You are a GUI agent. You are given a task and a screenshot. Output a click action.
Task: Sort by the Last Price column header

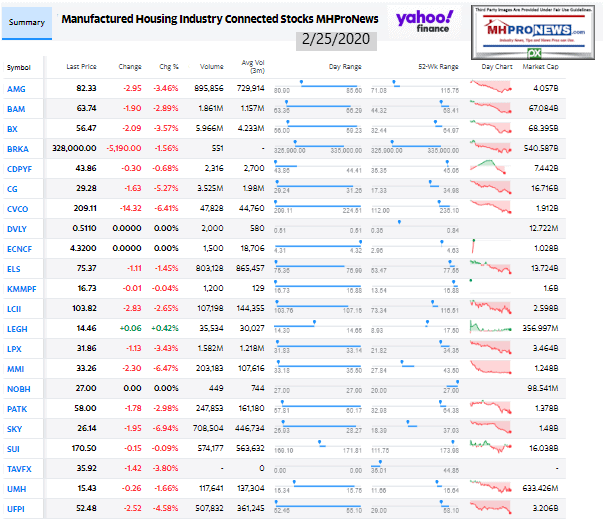click(x=81, y=67)
